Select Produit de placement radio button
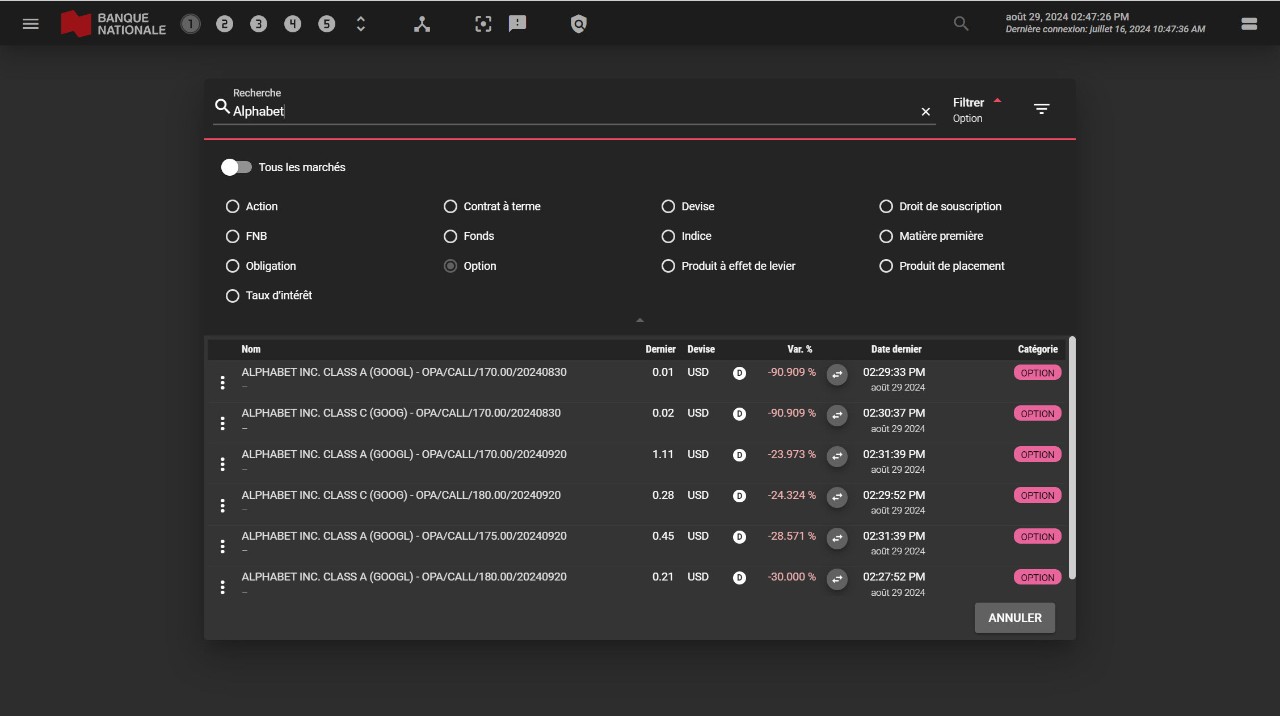 pos(886,266)
